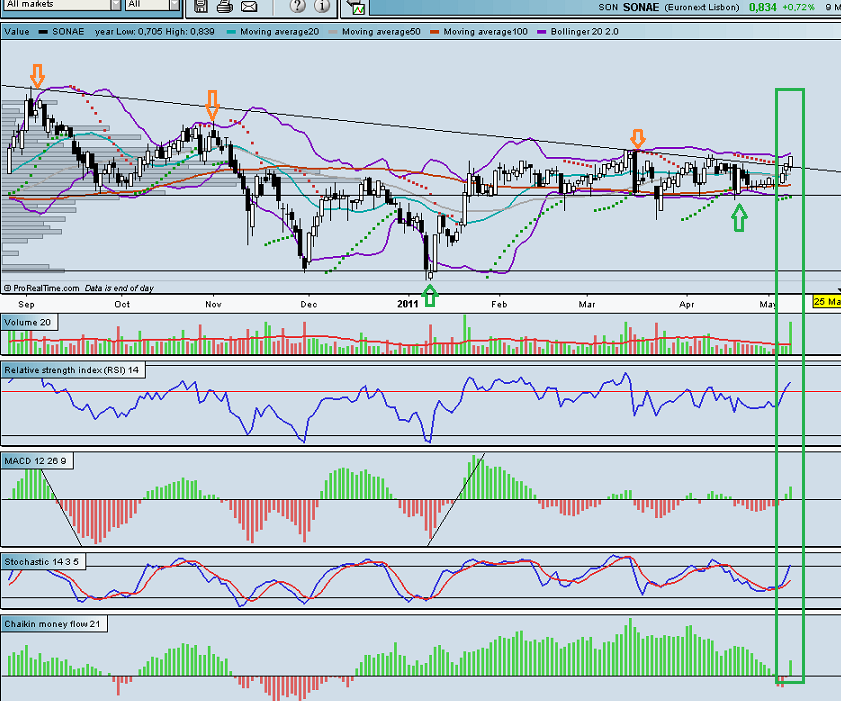
Task: Click the Volume 20 panel label
Action: coord(28,322)
